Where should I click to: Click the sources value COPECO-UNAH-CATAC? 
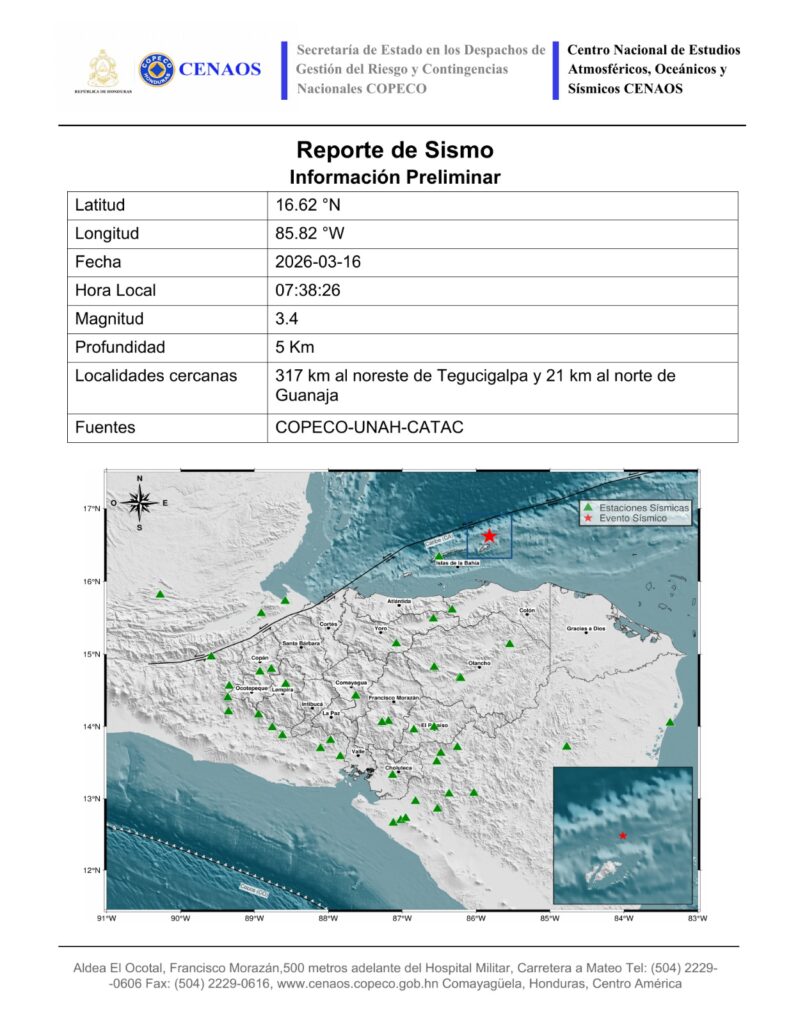[369, 427]
